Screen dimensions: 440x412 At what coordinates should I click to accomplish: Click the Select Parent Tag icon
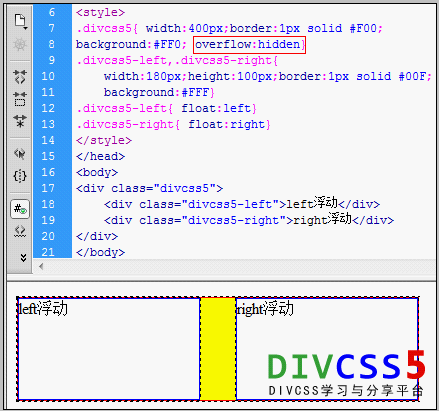(x=20, y=154)
